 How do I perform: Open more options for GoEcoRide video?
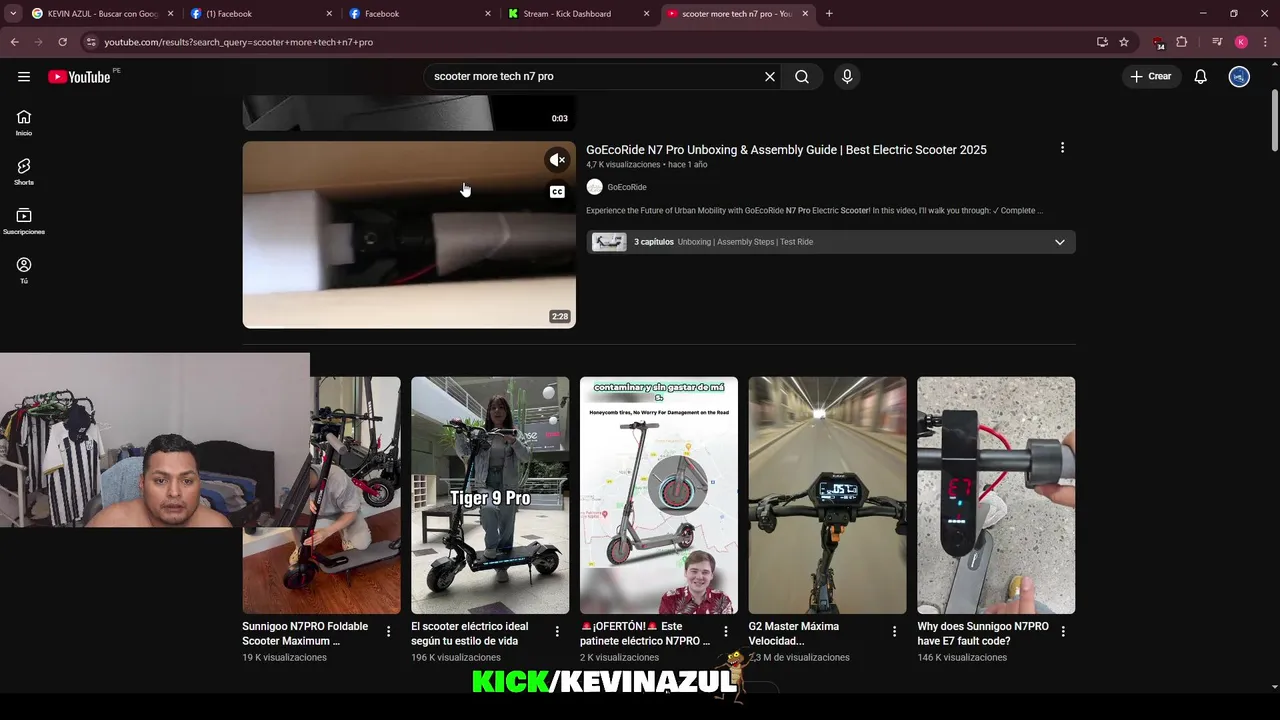[x=1062, y=148]
